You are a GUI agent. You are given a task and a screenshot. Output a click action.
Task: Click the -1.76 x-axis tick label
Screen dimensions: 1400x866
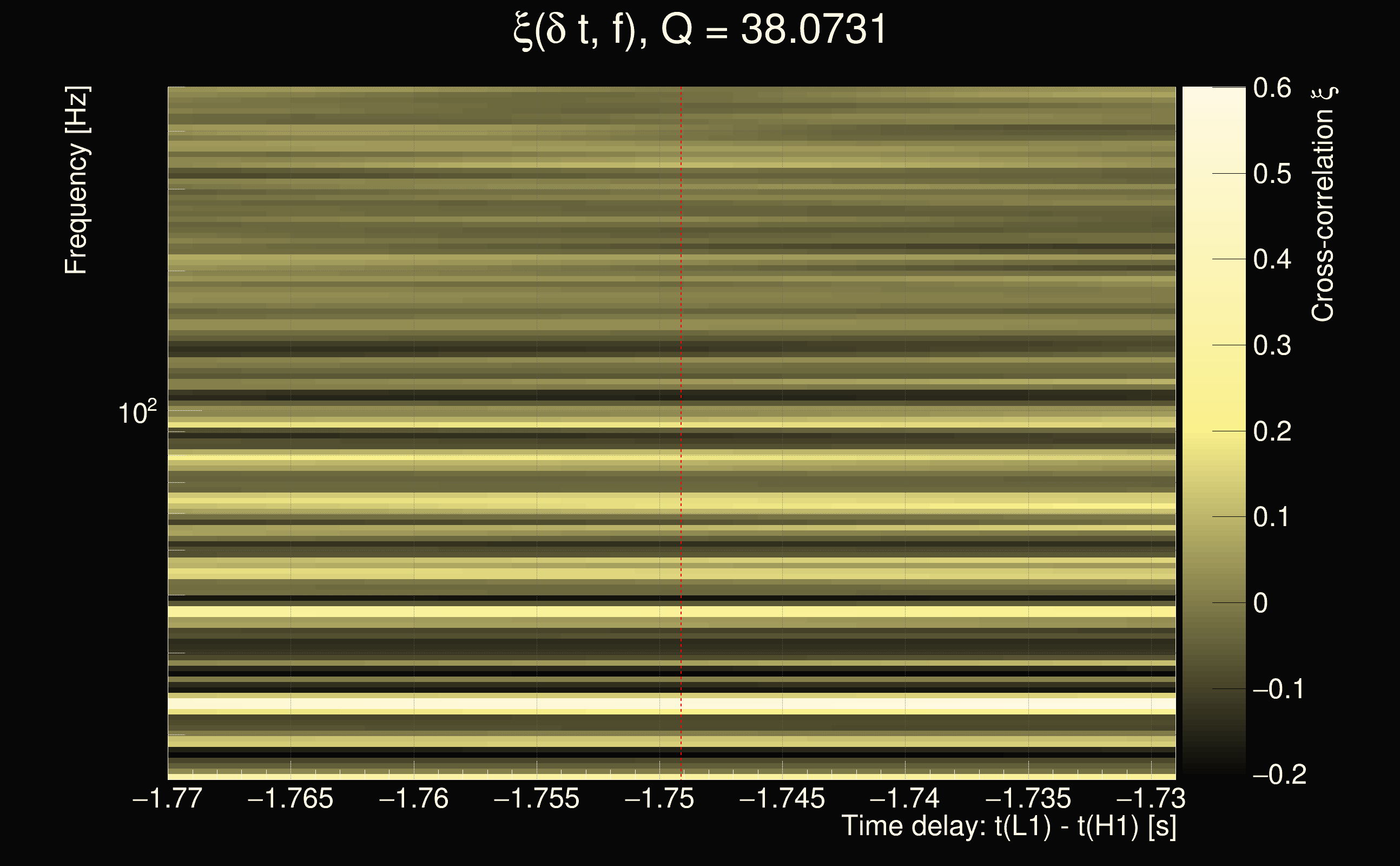click(x=414, y=798)
